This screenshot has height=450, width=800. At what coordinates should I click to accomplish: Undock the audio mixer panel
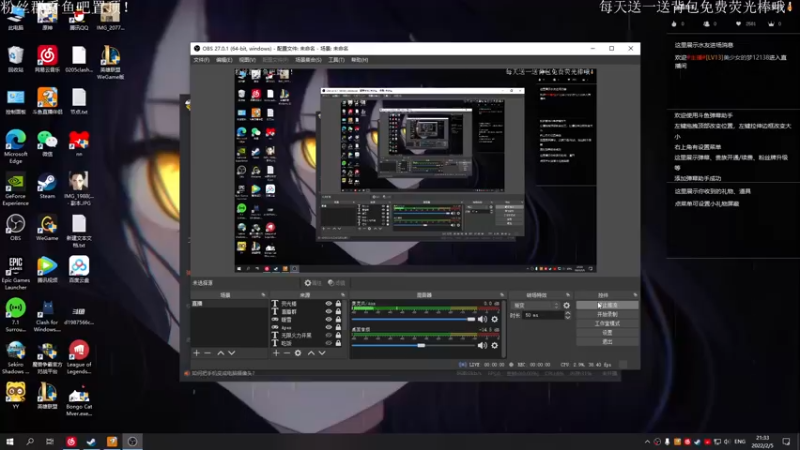502,295
